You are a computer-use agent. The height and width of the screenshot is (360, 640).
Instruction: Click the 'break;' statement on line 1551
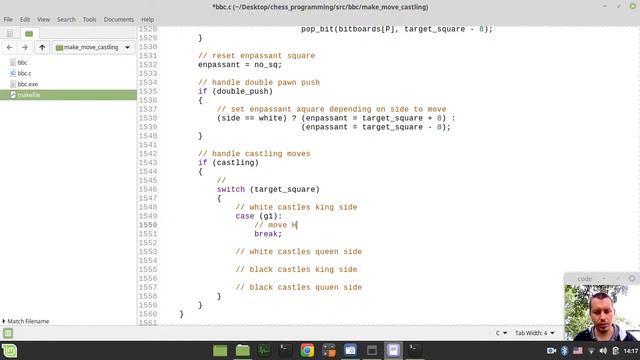tap(268, 234)
